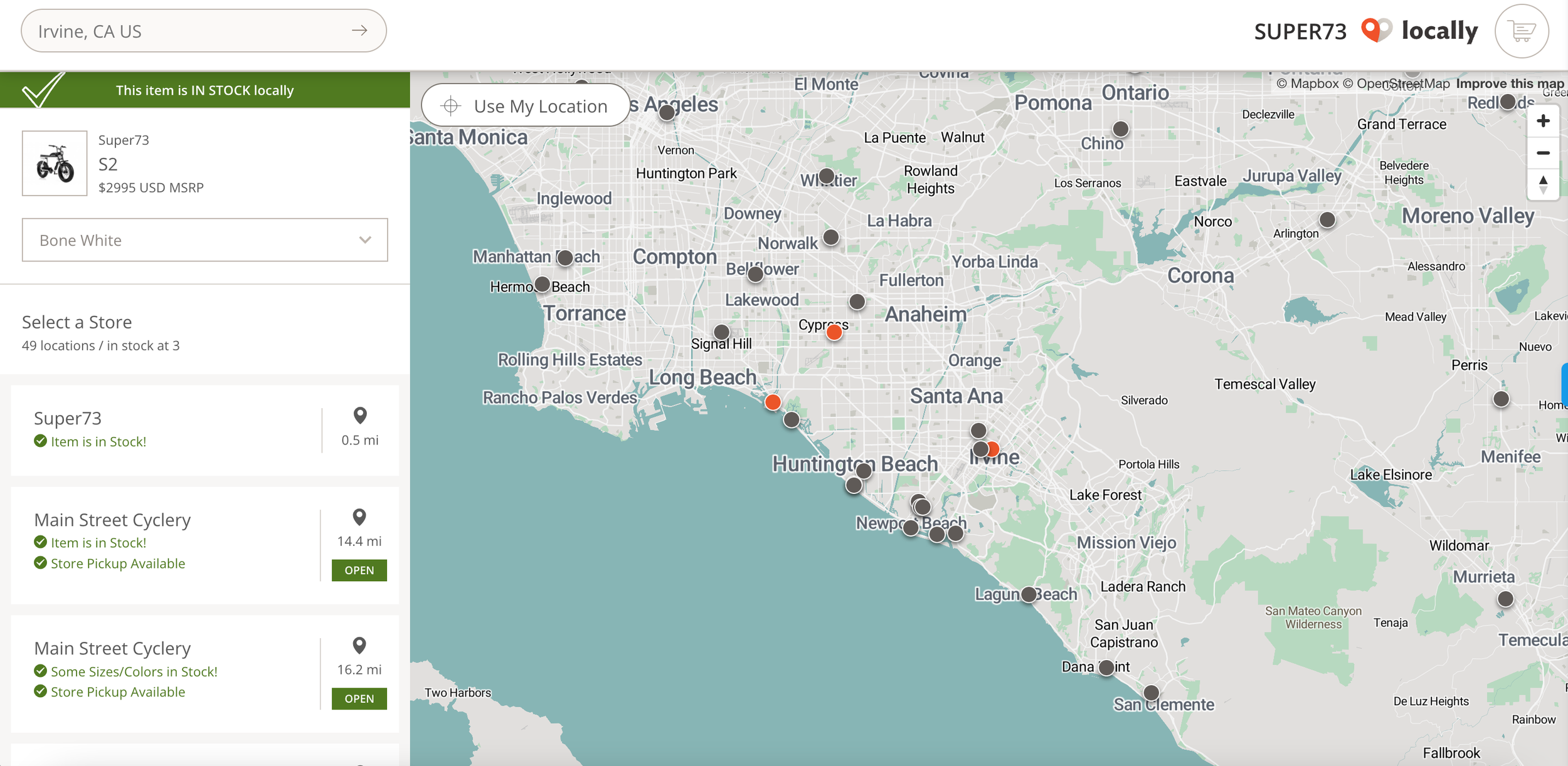Click the gray marker at Los Angeles
Screen dimensions: 1568x766
(667, 112)
